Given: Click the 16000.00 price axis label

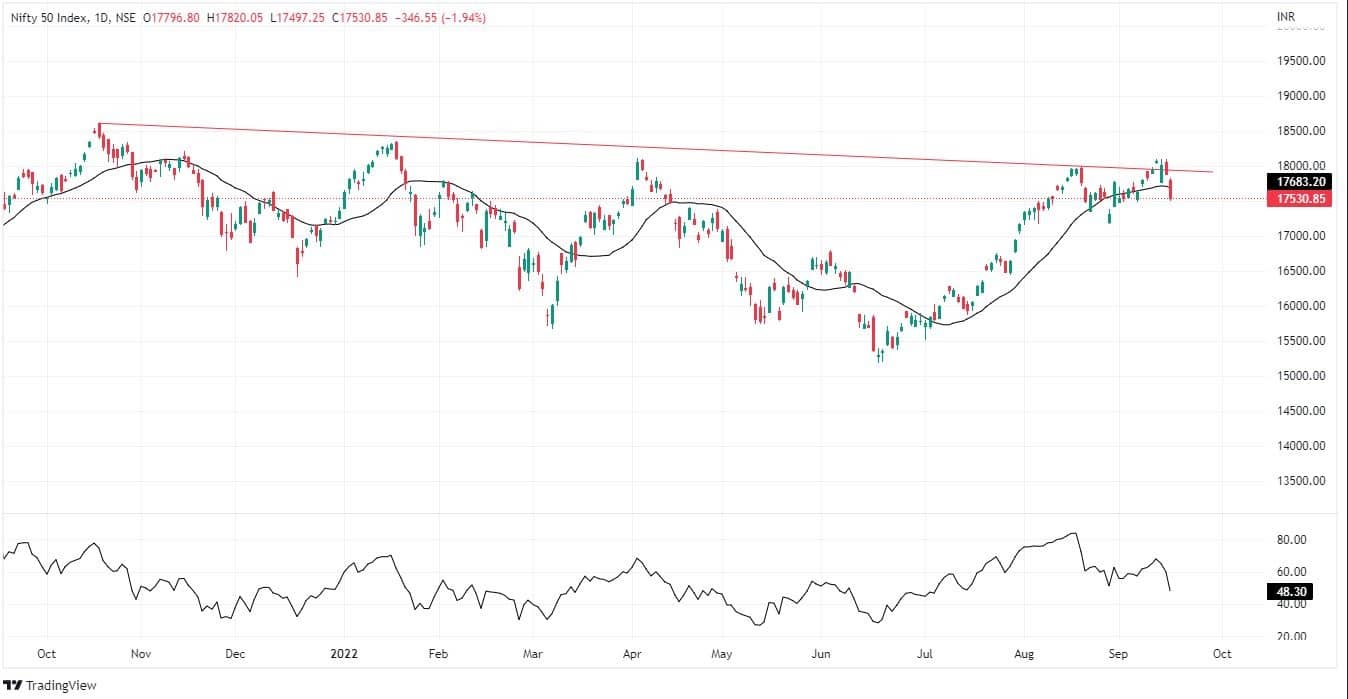Looking at the screenshot, I should tap(1303, 306).
